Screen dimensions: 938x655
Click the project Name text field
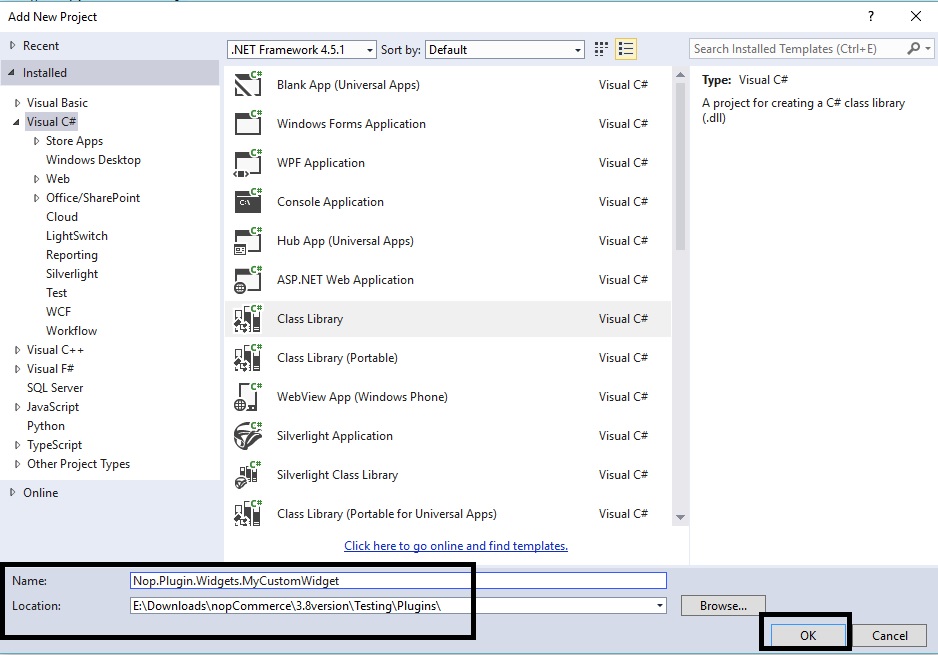point(398,580)
